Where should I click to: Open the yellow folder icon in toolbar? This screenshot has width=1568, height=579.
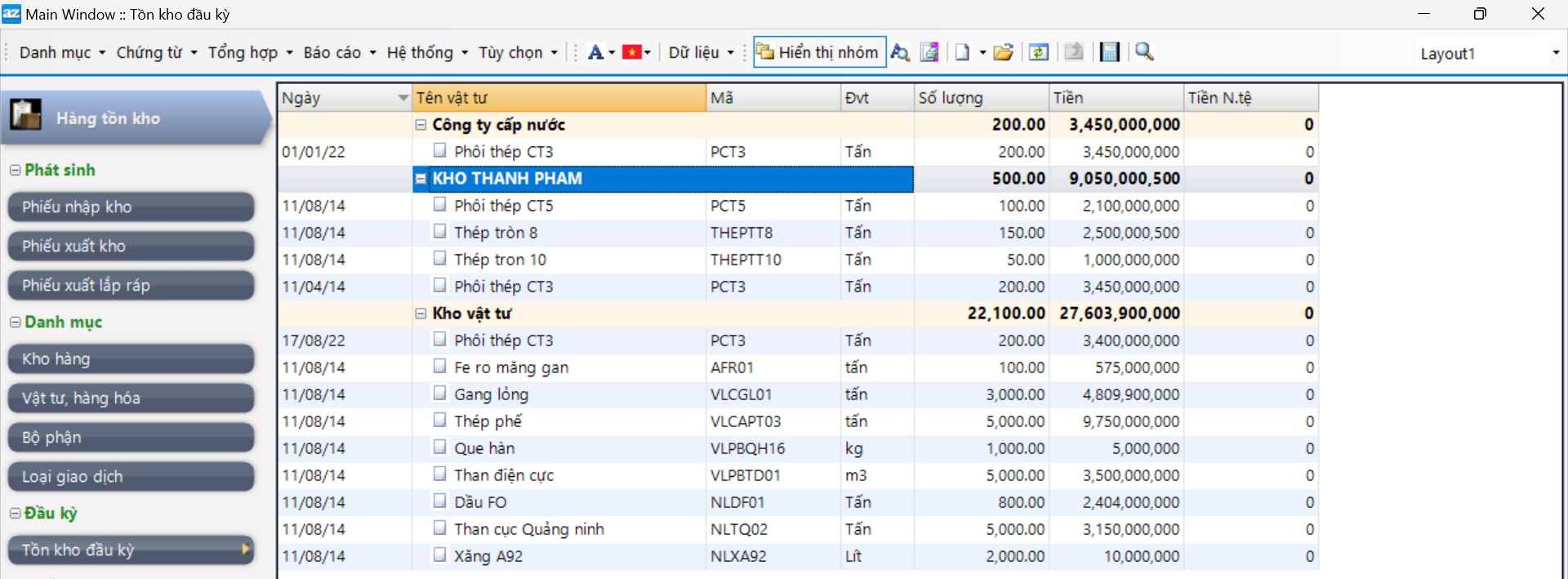1004,53
